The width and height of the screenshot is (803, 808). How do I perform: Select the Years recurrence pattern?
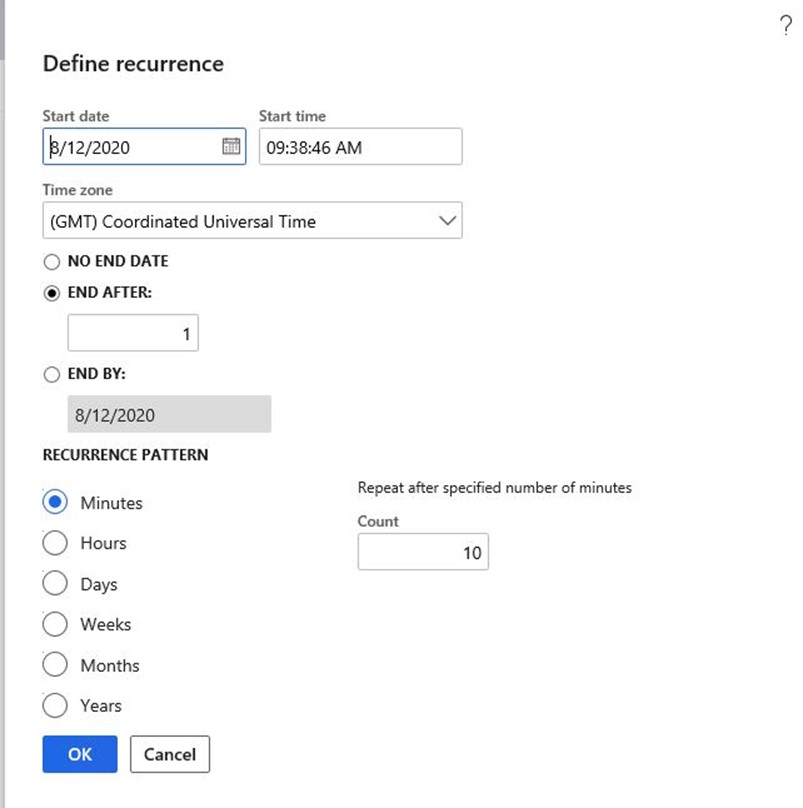point(55,705)
